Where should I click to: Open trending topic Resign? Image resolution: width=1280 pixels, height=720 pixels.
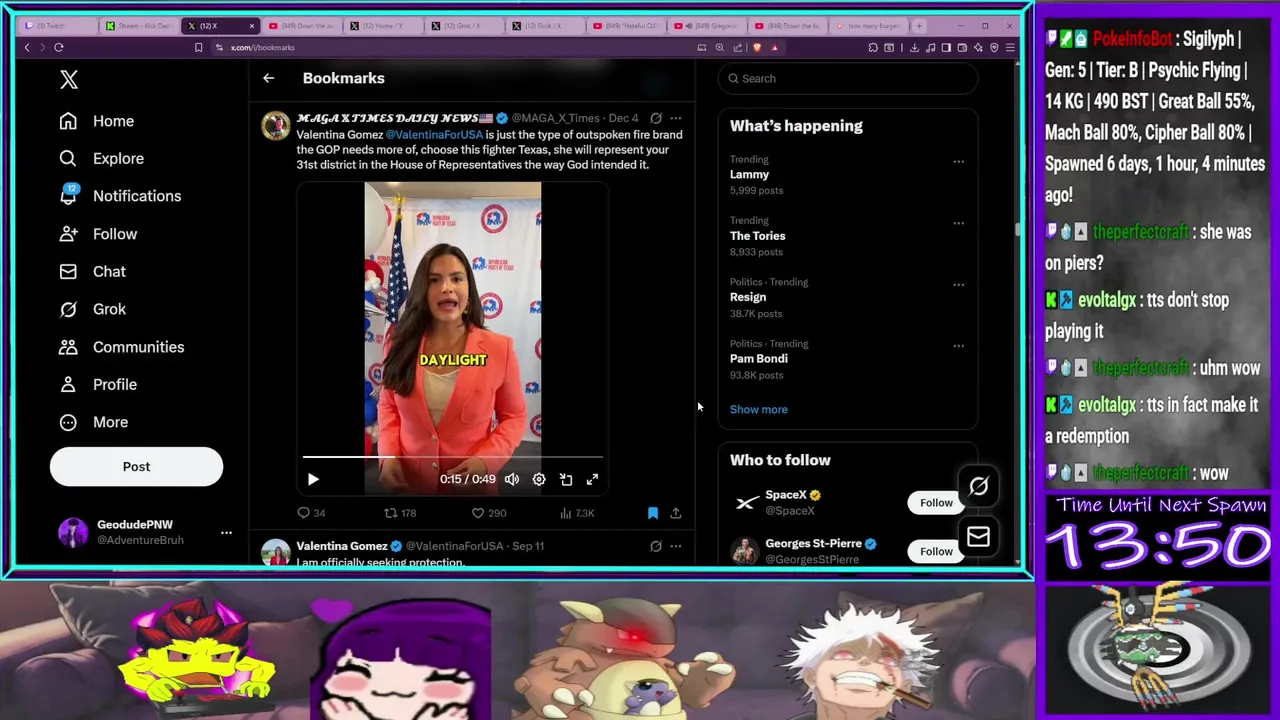click(748, 297)
